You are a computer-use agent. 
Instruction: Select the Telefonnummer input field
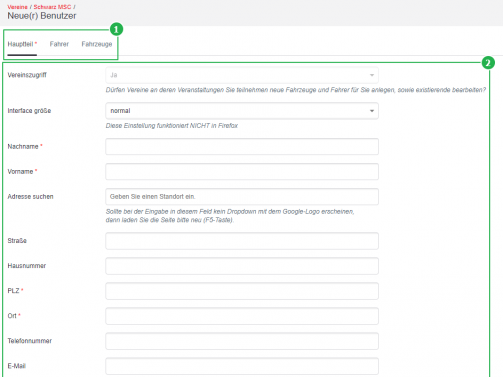coord(242,341)
